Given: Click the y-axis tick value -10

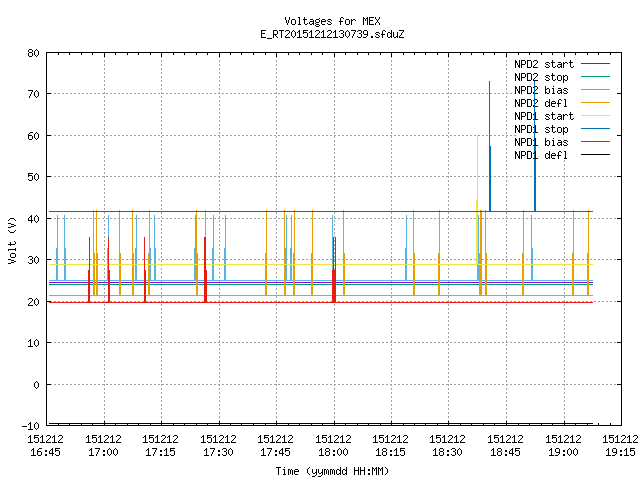Looking at the screenshot, I should tap(31, 426).
